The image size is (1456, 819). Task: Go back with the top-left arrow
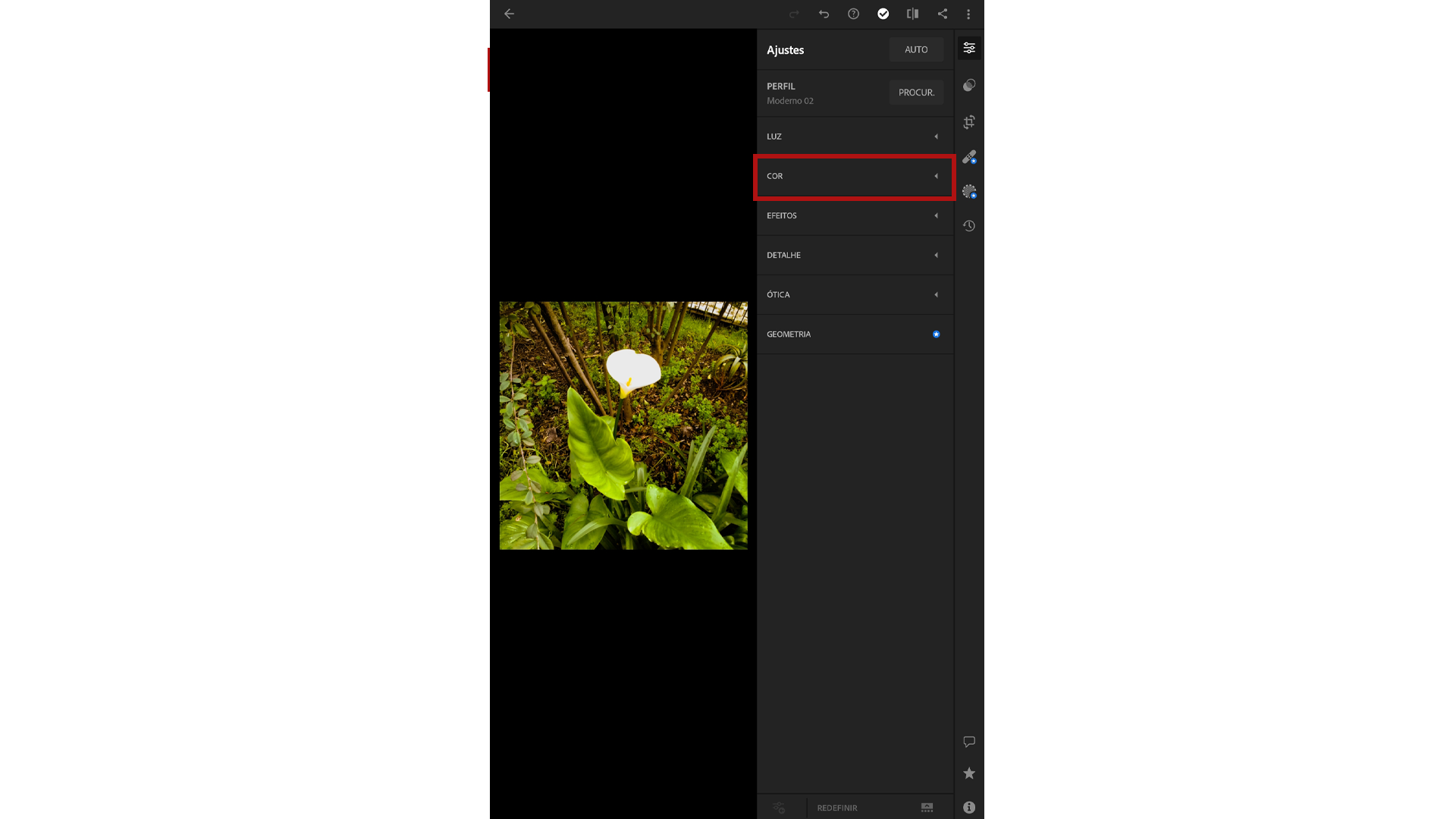click(509, 14)
